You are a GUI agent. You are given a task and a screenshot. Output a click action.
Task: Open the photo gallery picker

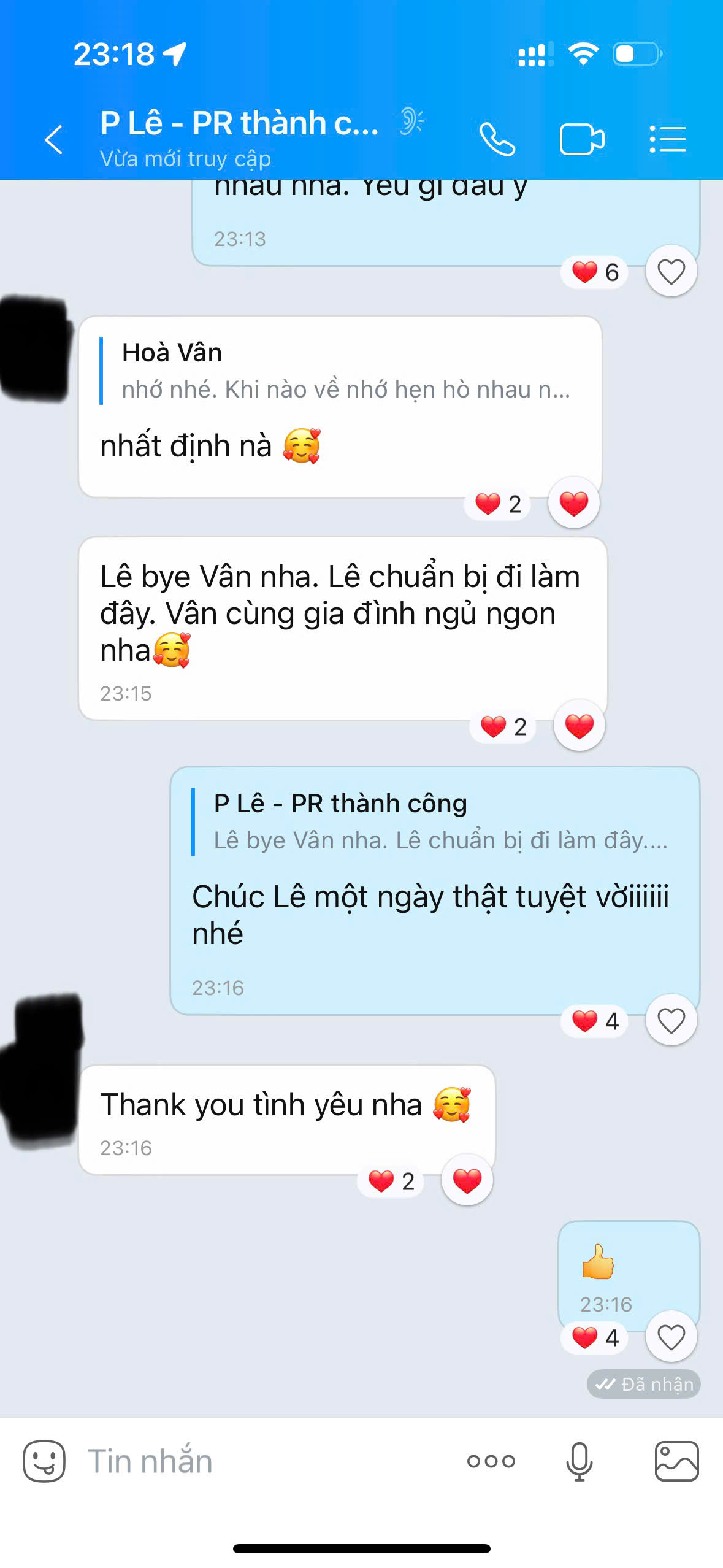[676, 1461]
